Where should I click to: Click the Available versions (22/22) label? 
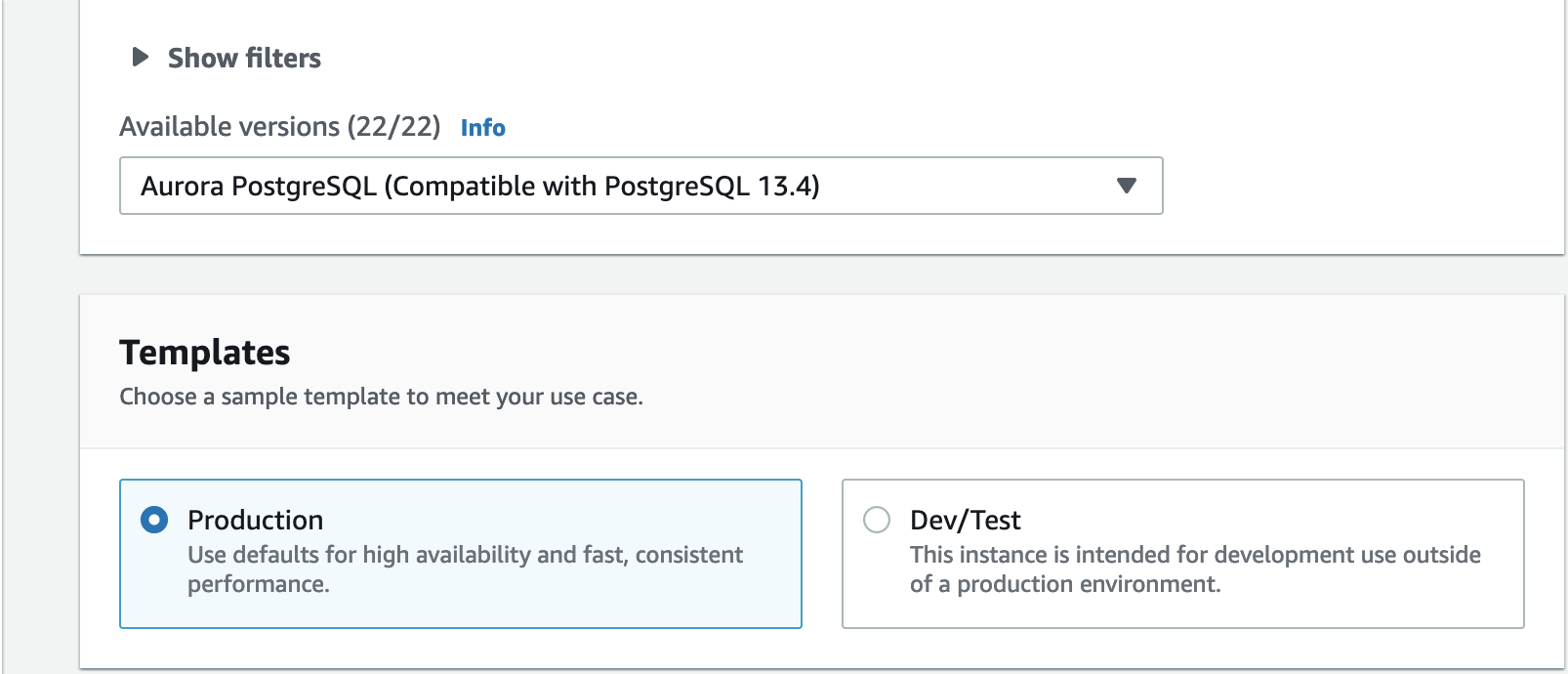click(280, 127)
